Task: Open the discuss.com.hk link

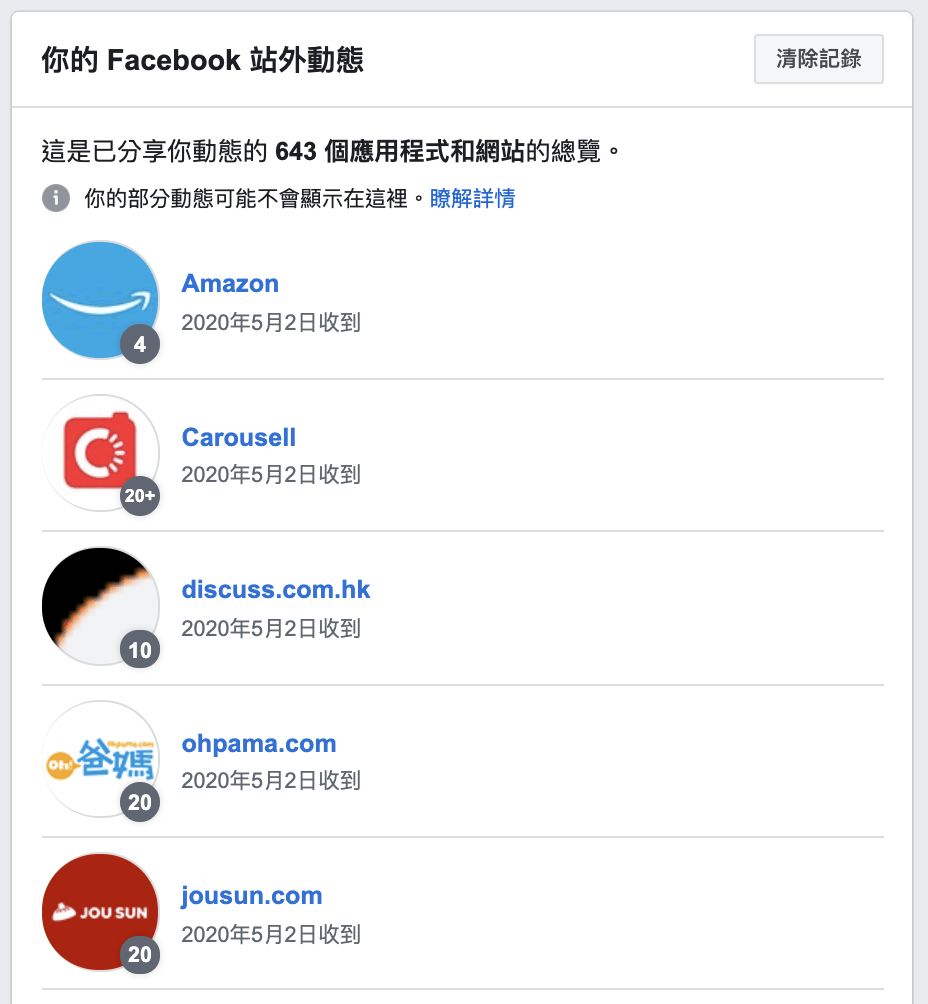Action: 276,590
